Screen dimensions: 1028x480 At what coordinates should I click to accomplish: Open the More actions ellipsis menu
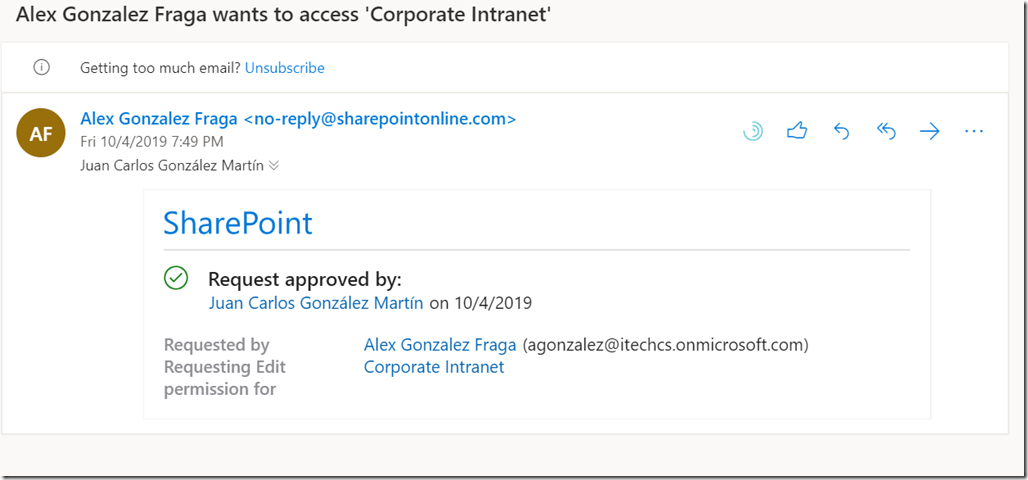(x=974, y=131)
